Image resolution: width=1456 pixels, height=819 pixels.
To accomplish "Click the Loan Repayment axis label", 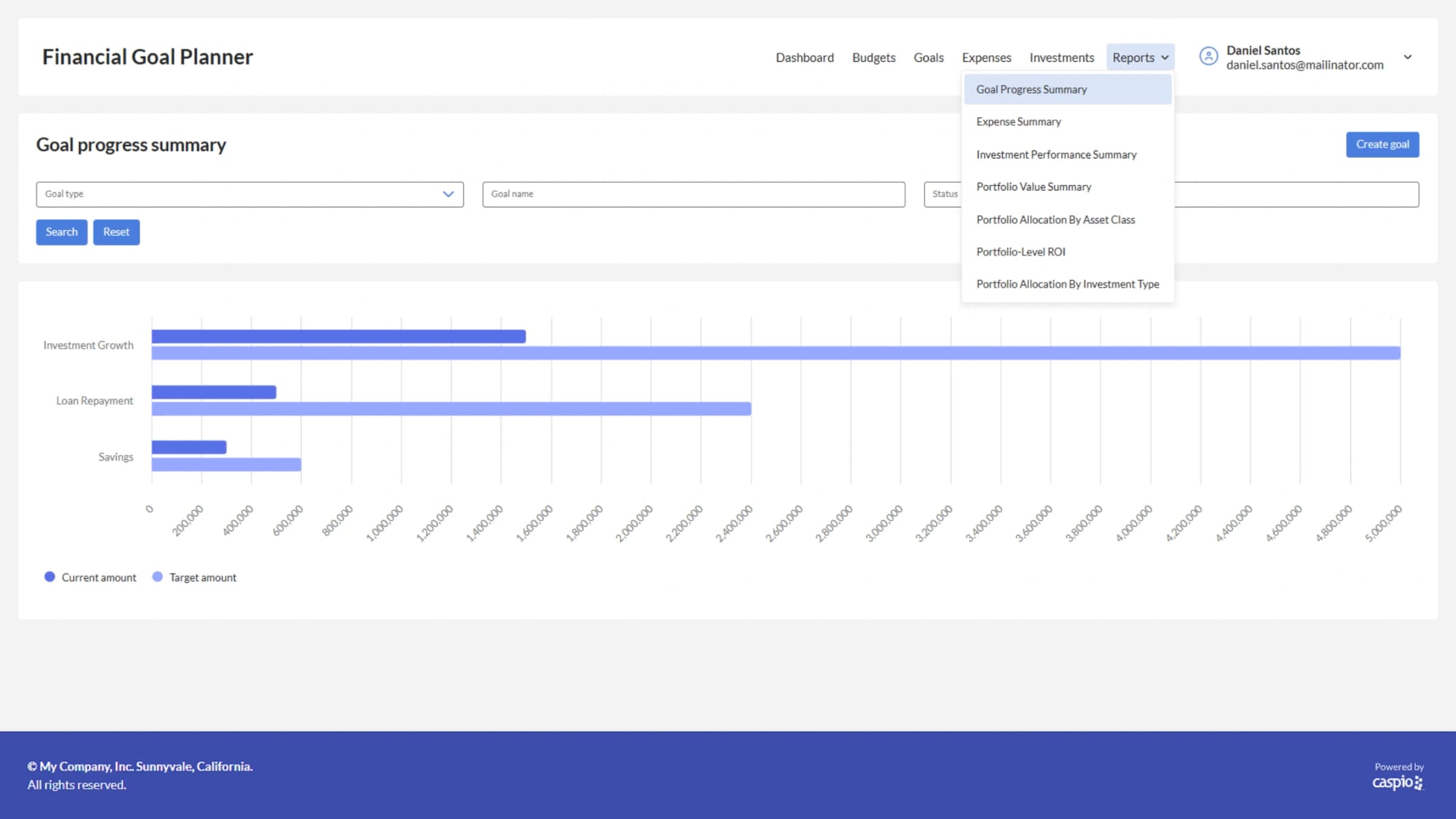I will pos(95,401).
